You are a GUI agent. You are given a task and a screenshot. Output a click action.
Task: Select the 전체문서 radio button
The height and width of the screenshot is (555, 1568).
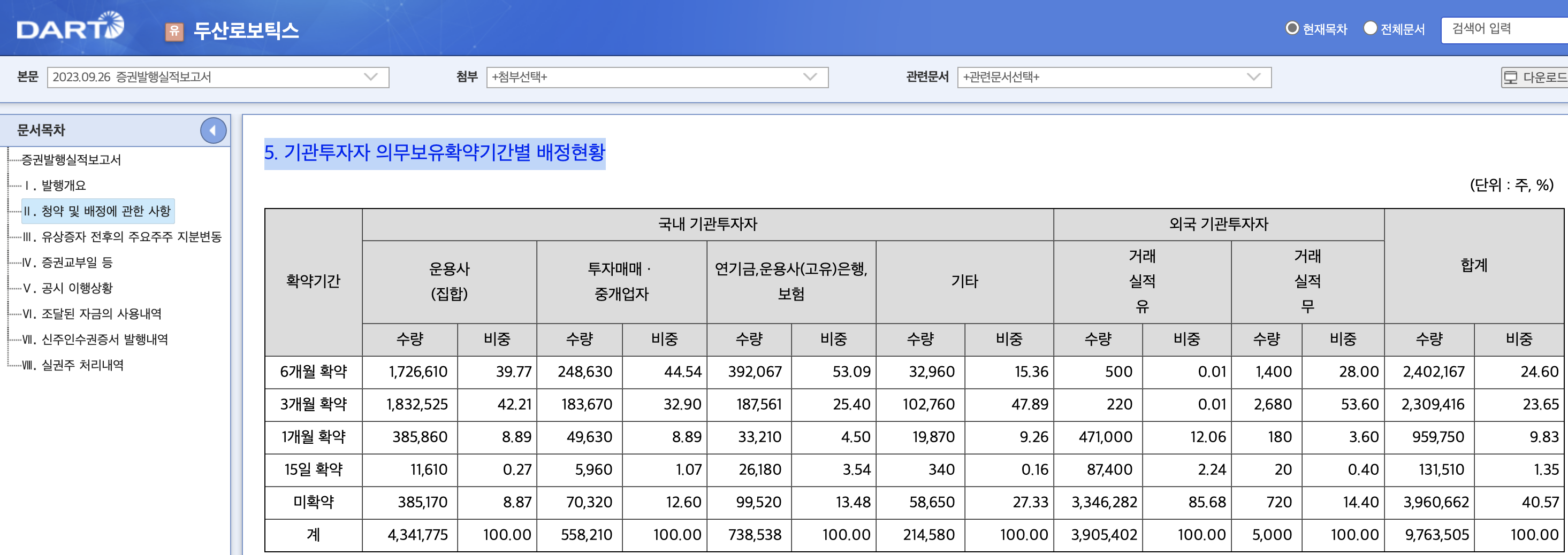pos(1369,28)
